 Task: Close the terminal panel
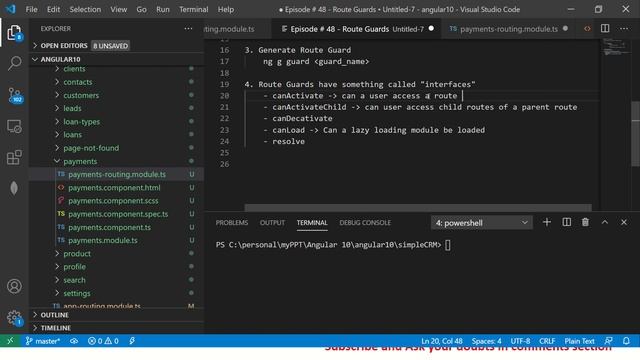624,222
